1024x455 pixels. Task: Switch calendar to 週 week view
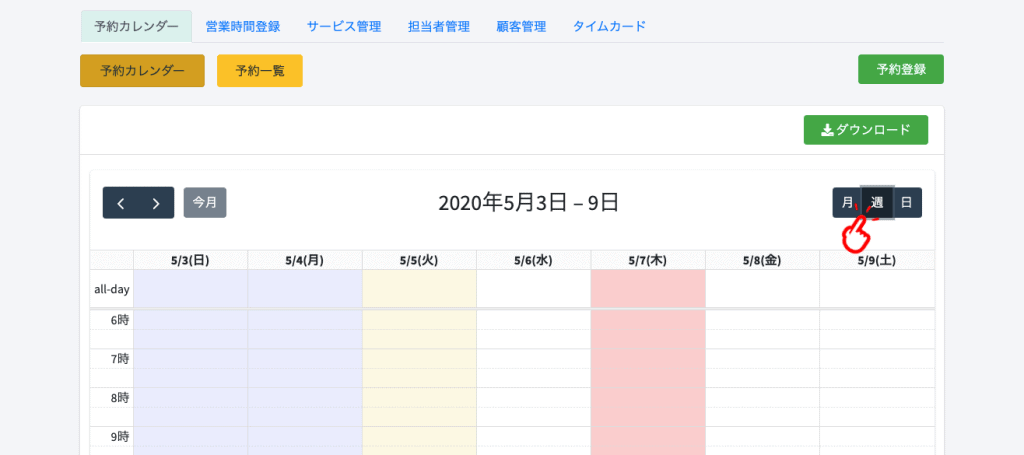pos(877,202)
